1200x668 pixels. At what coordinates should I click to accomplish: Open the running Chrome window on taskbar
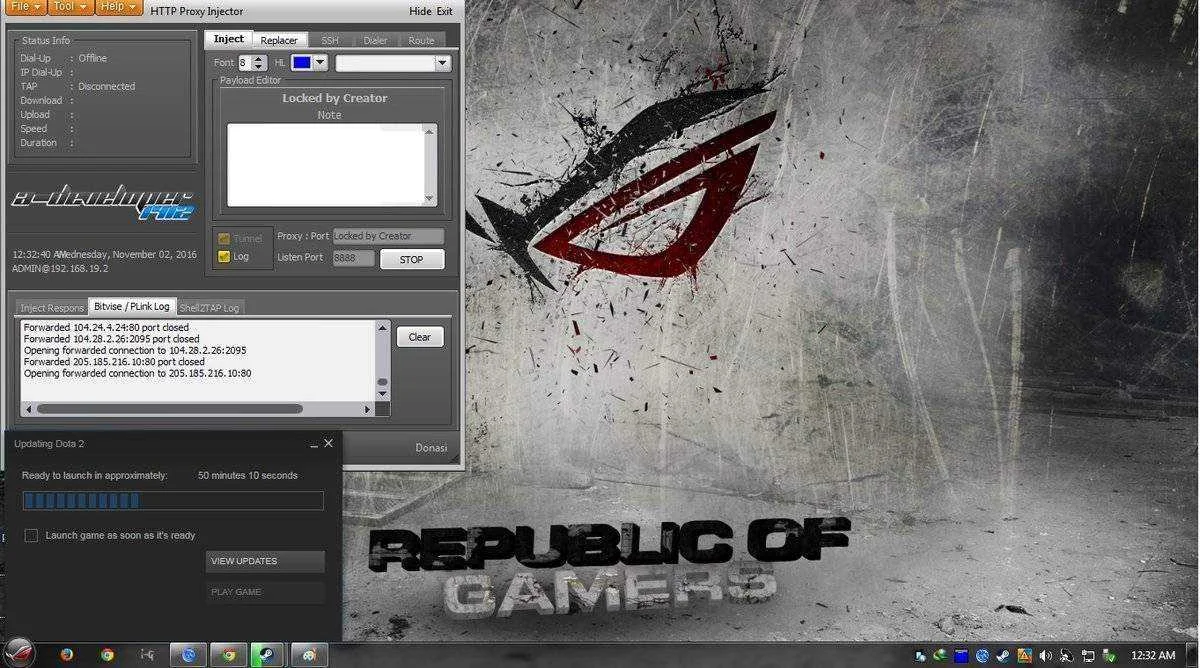[229, 655]
